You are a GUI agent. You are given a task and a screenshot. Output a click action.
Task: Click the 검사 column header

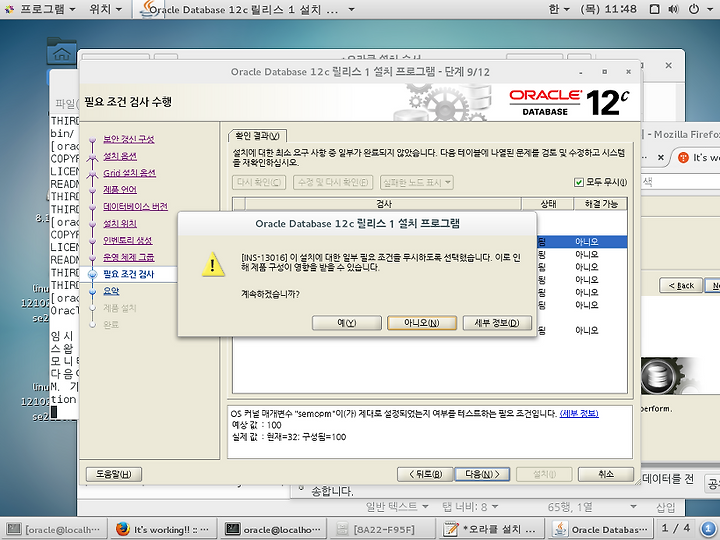[383, 204]
